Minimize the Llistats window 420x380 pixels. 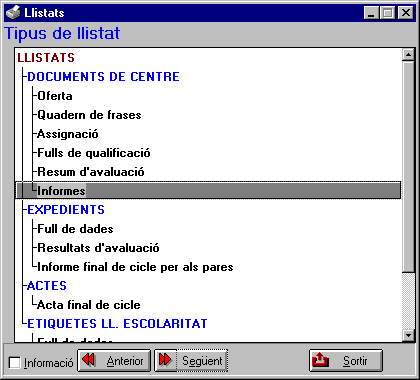tap(371, 13)
